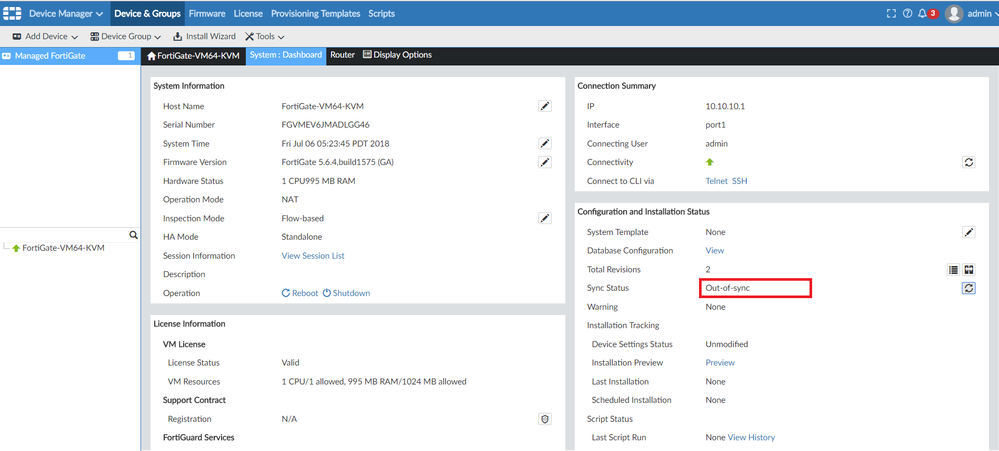Toggle full screen mode icon

click(x=892, y=14)
